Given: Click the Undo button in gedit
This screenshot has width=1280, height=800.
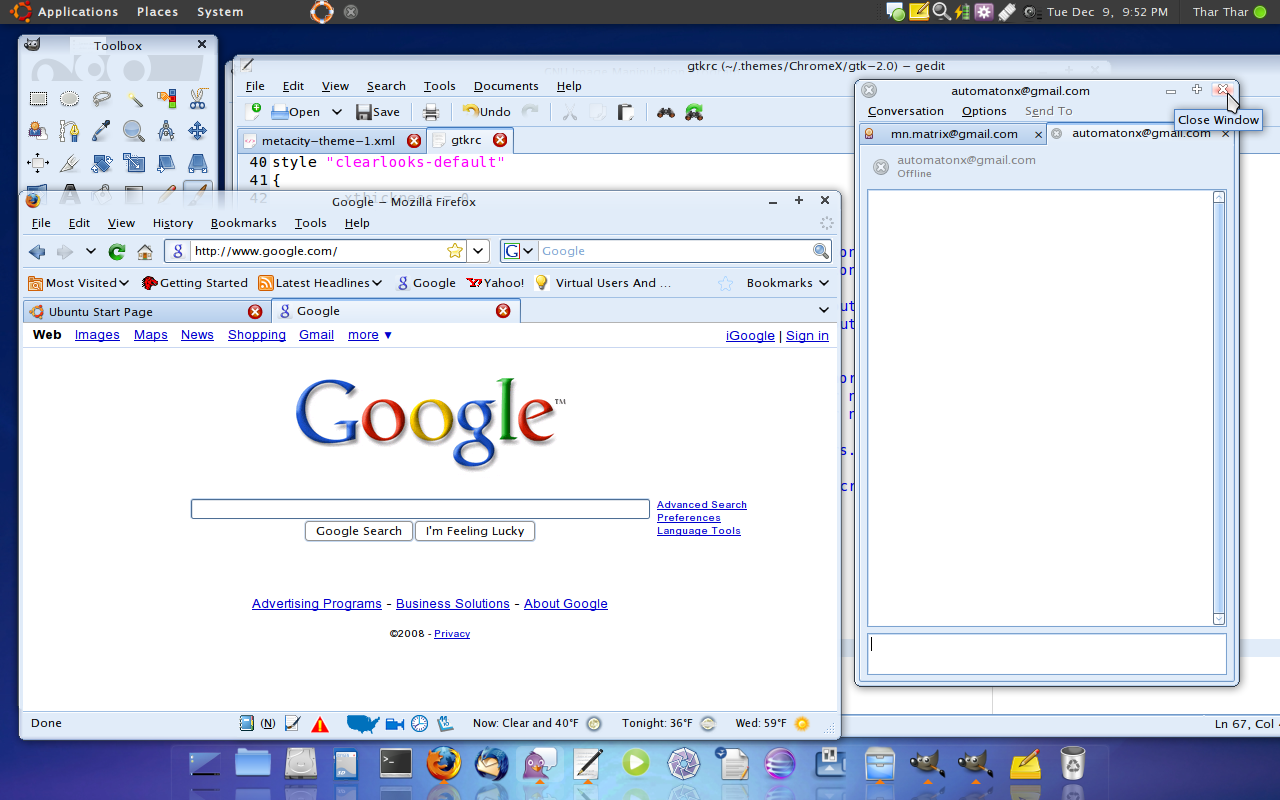Looking at the screenshot, I should click(487, 112).
